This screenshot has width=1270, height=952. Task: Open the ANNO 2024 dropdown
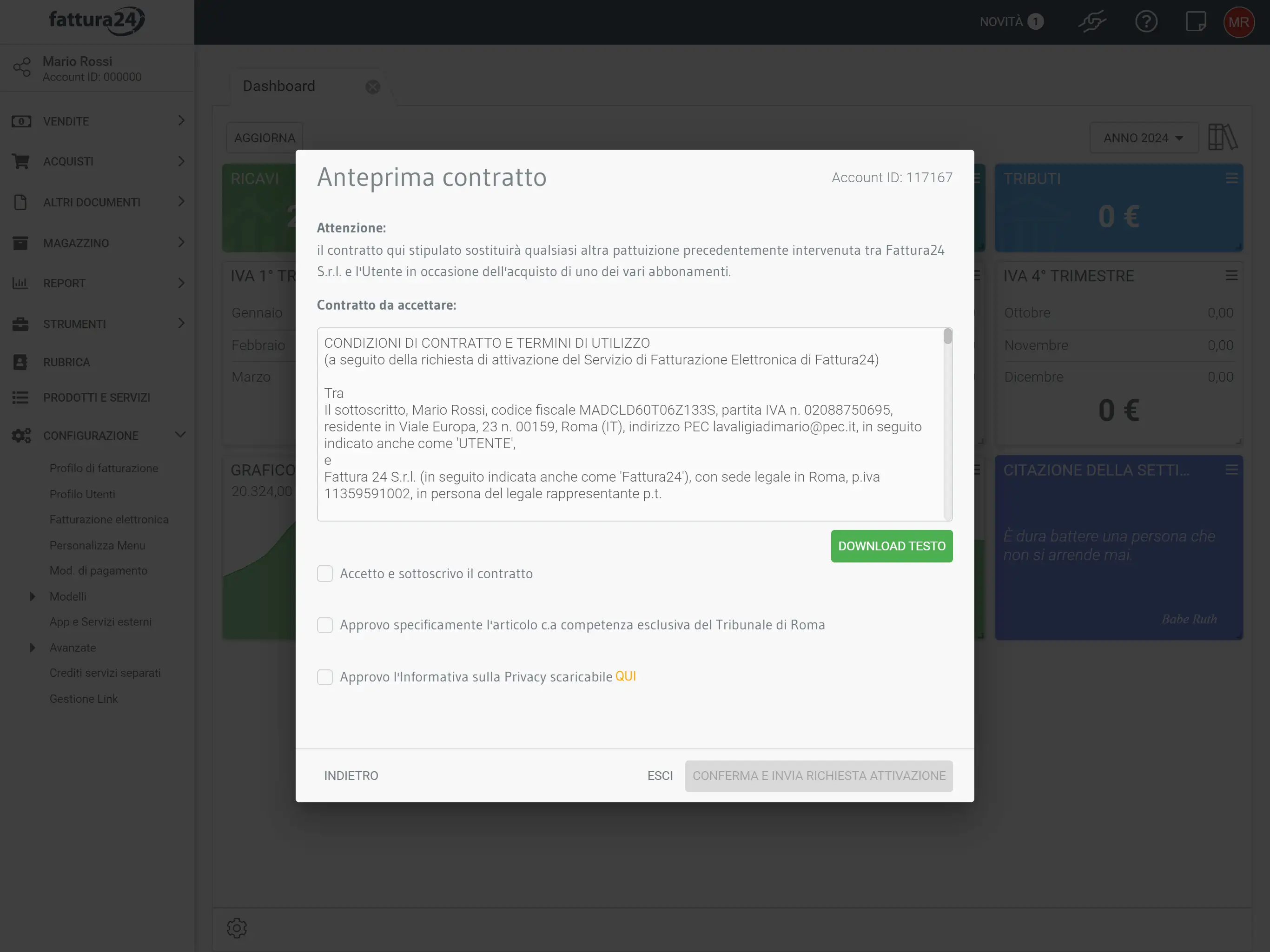click(x=1144, y=138)
